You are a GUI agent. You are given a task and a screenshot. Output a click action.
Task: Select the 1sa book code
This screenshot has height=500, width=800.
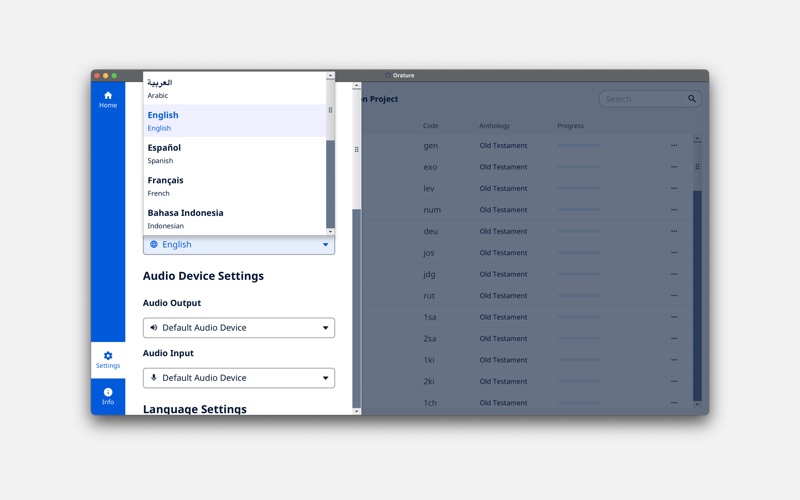[x=430, y=317]
